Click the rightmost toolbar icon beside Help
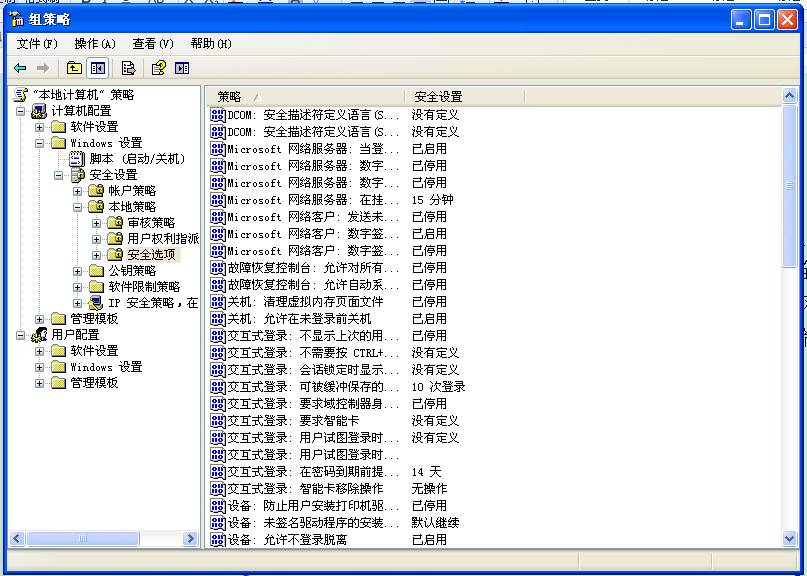Viewport: 807px width, 576px height. tap(182, 68)
